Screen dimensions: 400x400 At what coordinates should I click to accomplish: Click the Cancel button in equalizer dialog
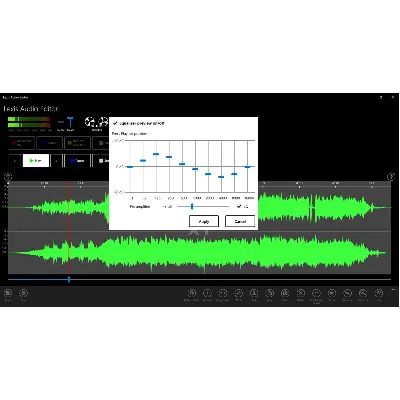click(240, 221)
